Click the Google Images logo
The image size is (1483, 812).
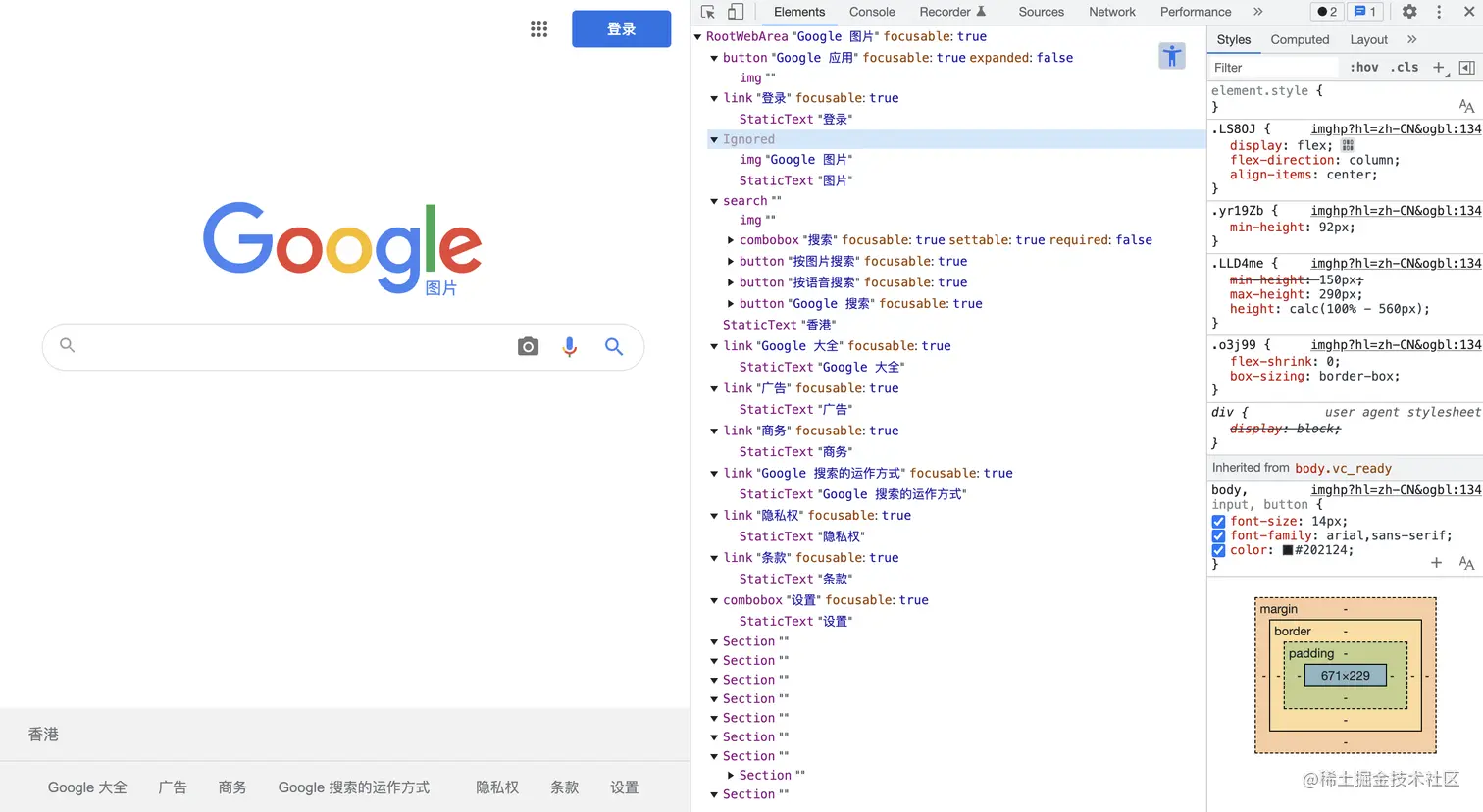tap(342, 248)
